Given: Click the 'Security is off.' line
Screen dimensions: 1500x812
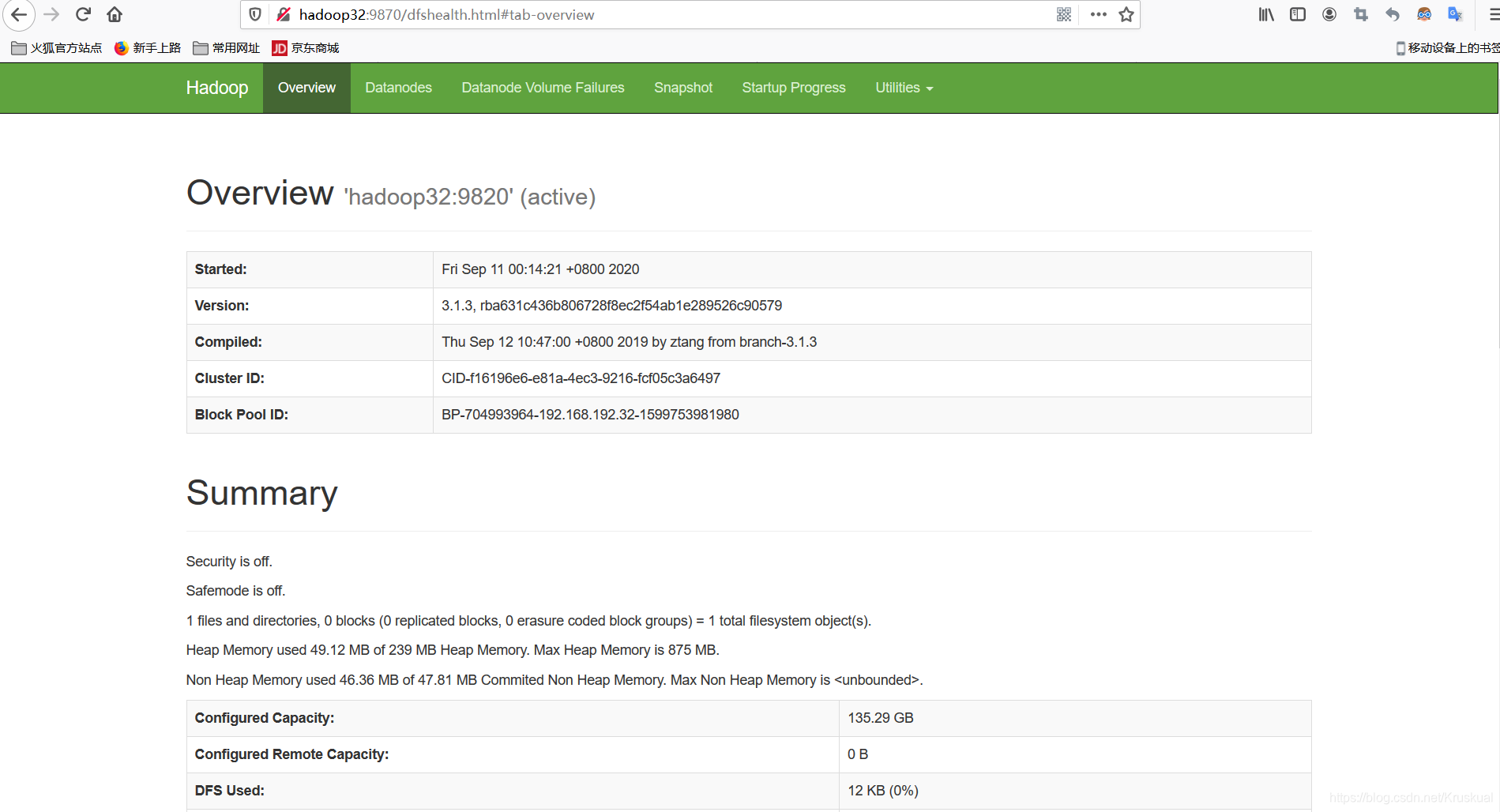Looking at the screenshot, I should click(x=229, y=562).
